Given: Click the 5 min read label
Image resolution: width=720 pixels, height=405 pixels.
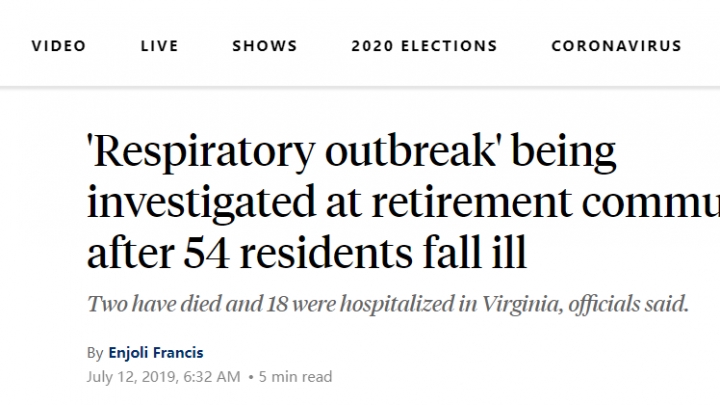Looking at the screenshot, I should click(295, 377).
